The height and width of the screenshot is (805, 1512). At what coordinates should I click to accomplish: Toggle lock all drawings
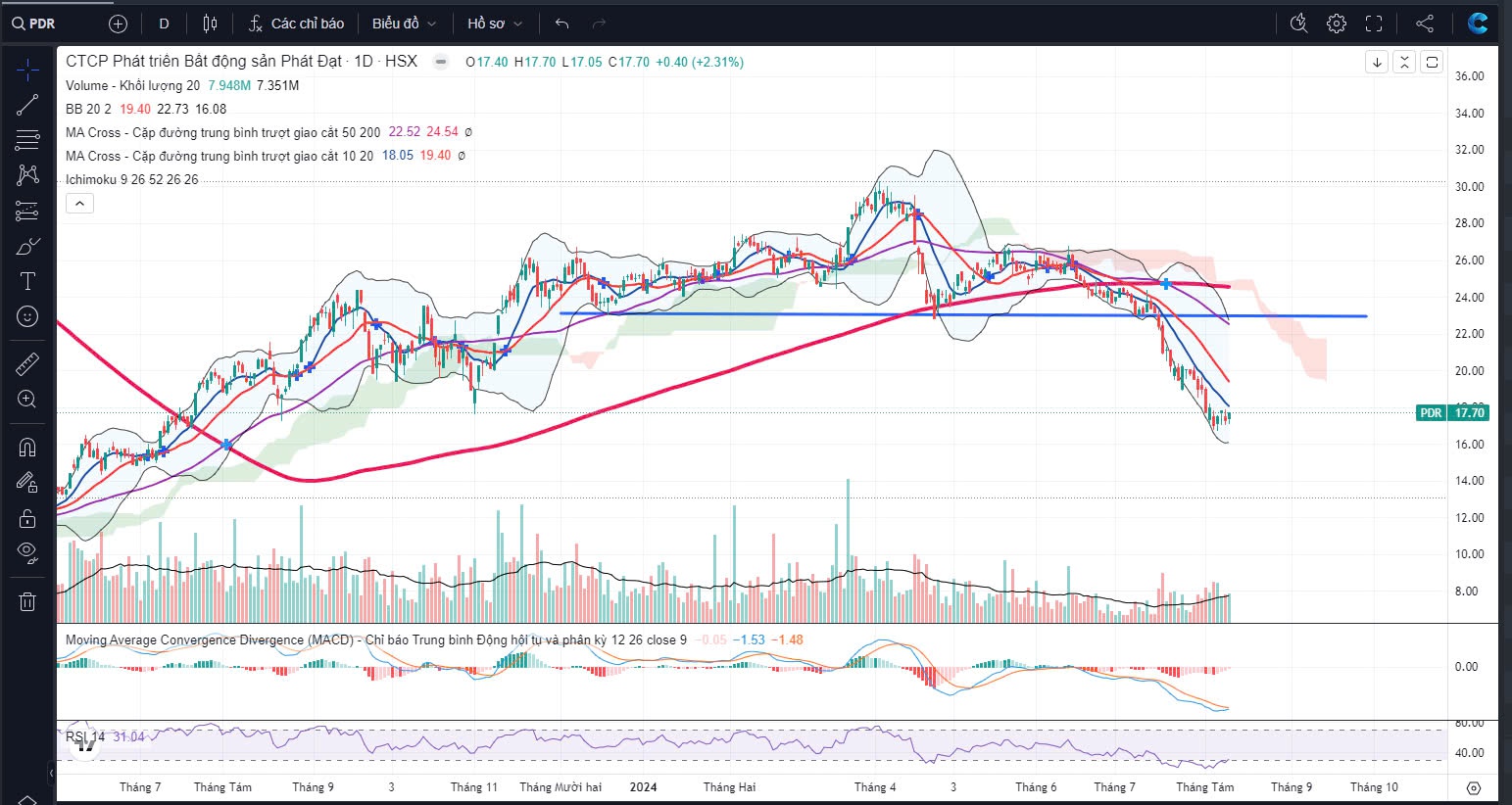[27, 518]
